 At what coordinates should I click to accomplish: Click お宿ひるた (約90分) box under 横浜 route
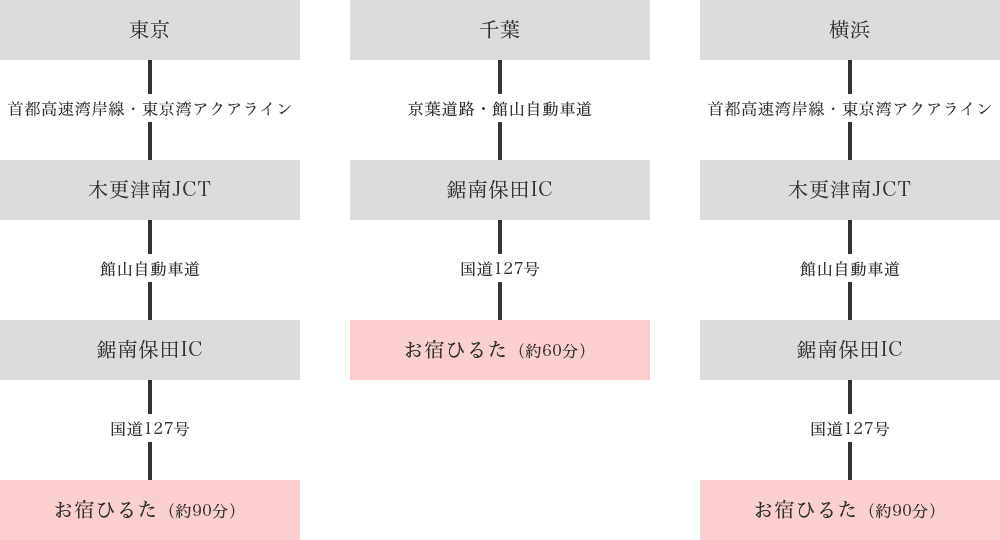tap(849, 510)
